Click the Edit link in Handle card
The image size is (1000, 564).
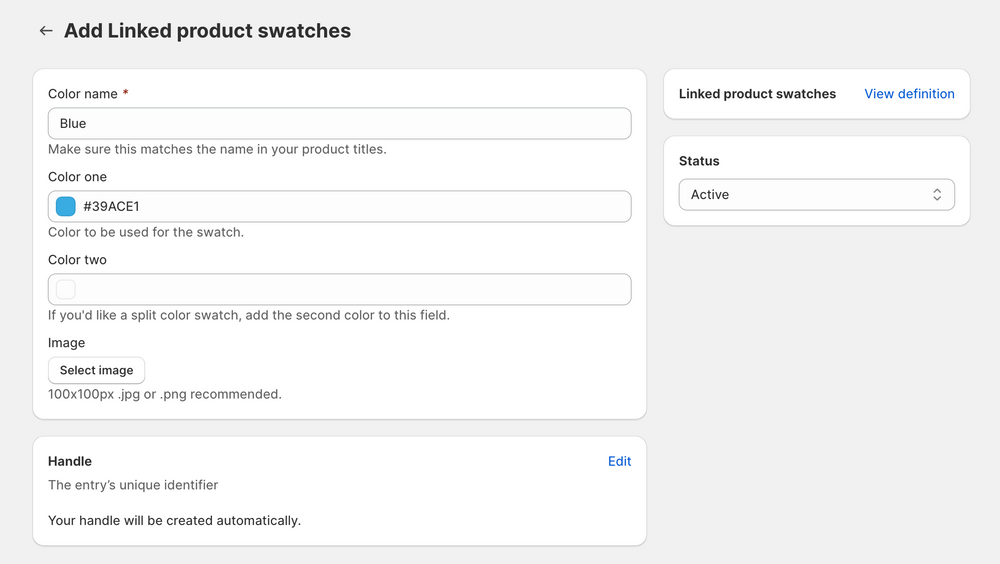(619, 461)
